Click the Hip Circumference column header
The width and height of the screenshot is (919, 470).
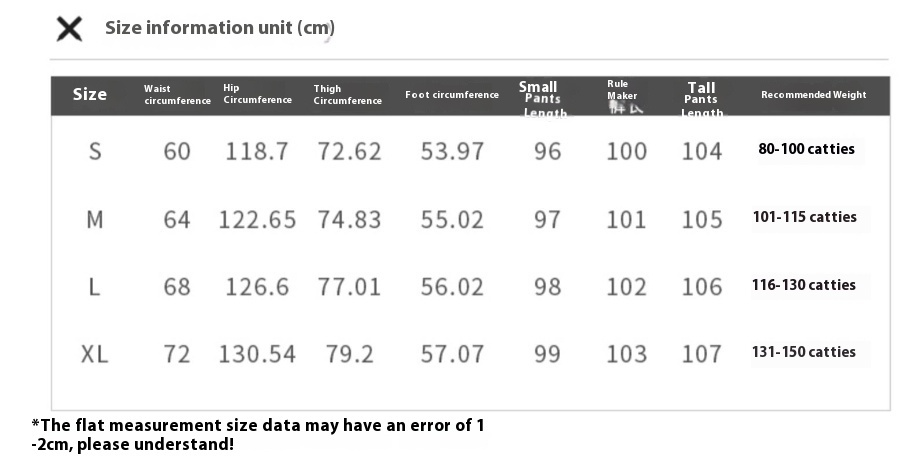[257, 94]
